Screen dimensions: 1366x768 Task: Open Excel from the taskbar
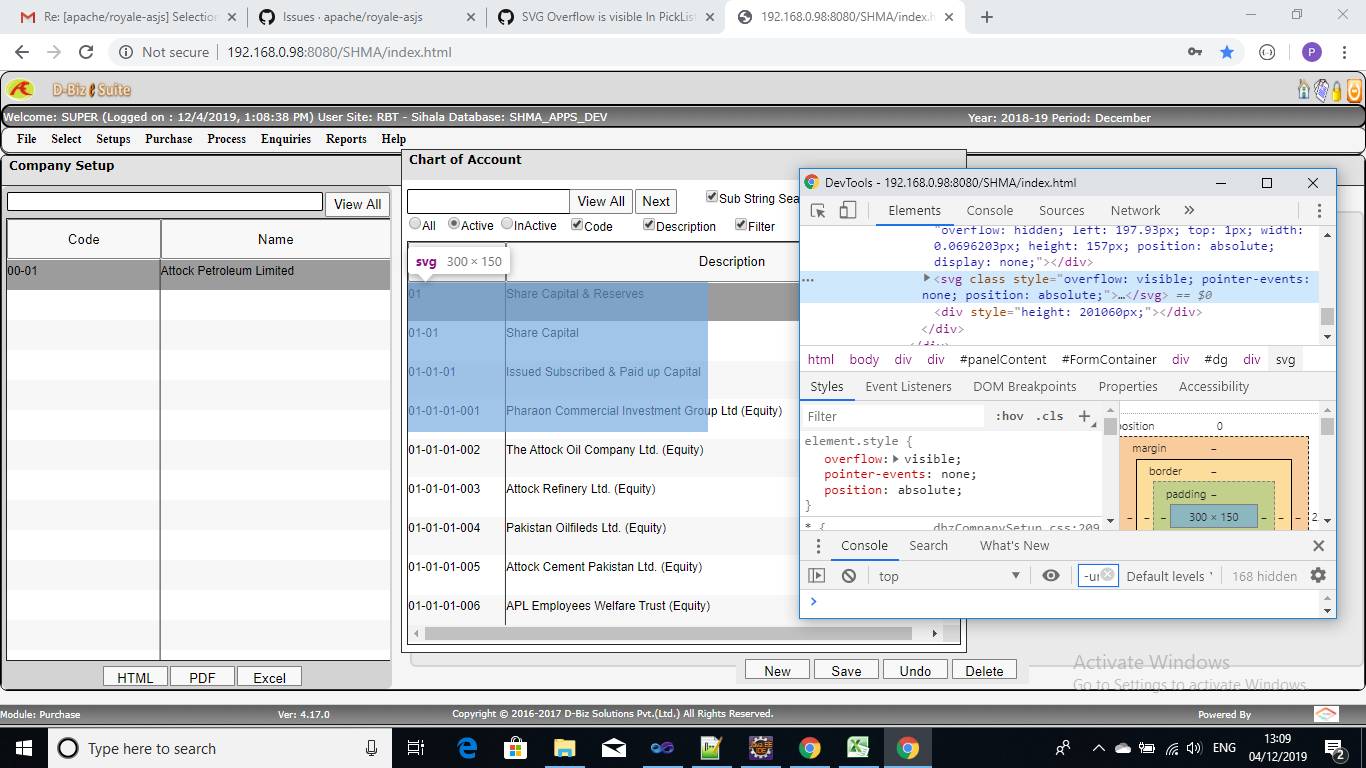click(x=859, y=748)
